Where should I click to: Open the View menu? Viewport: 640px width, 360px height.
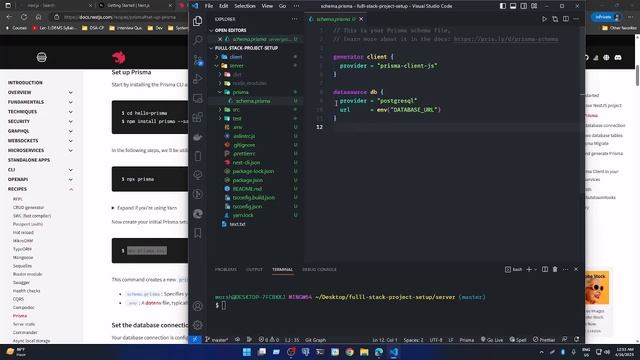[x=267, y=6]
